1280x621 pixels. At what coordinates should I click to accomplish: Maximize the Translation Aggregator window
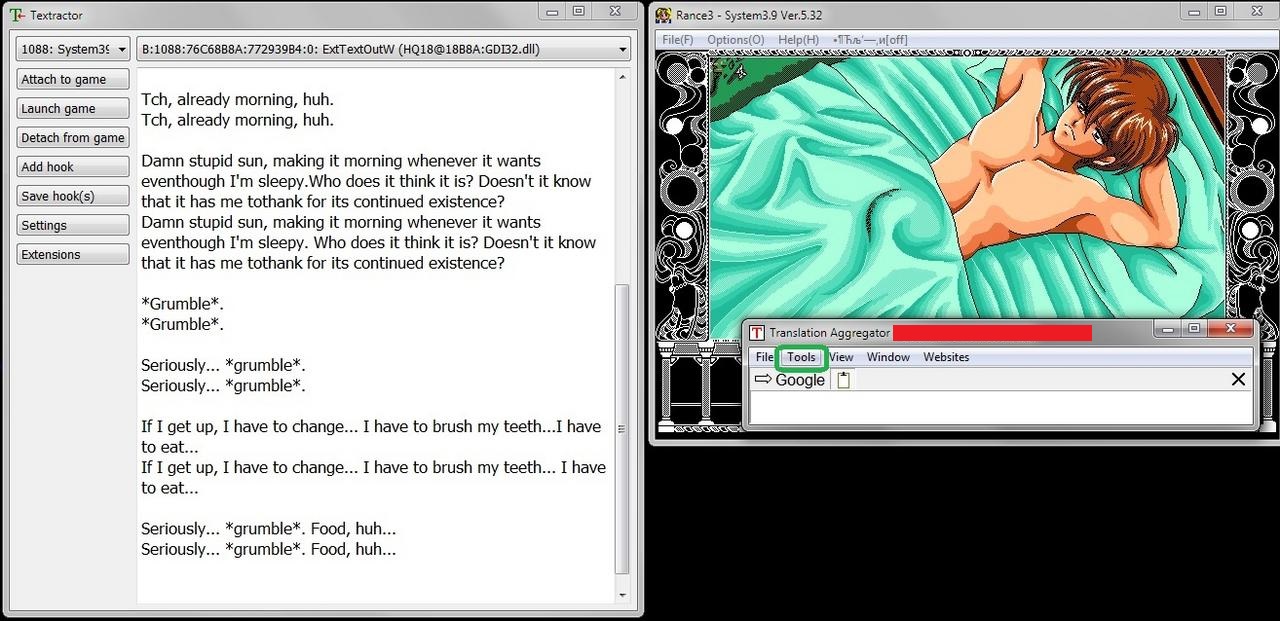[x=1193, y=328]
